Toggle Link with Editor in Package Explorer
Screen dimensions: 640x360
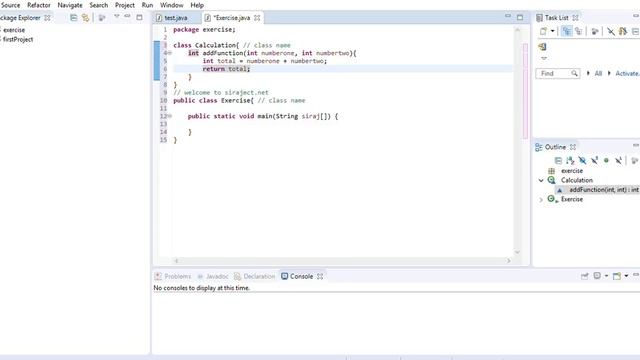[x=85, y=18]
